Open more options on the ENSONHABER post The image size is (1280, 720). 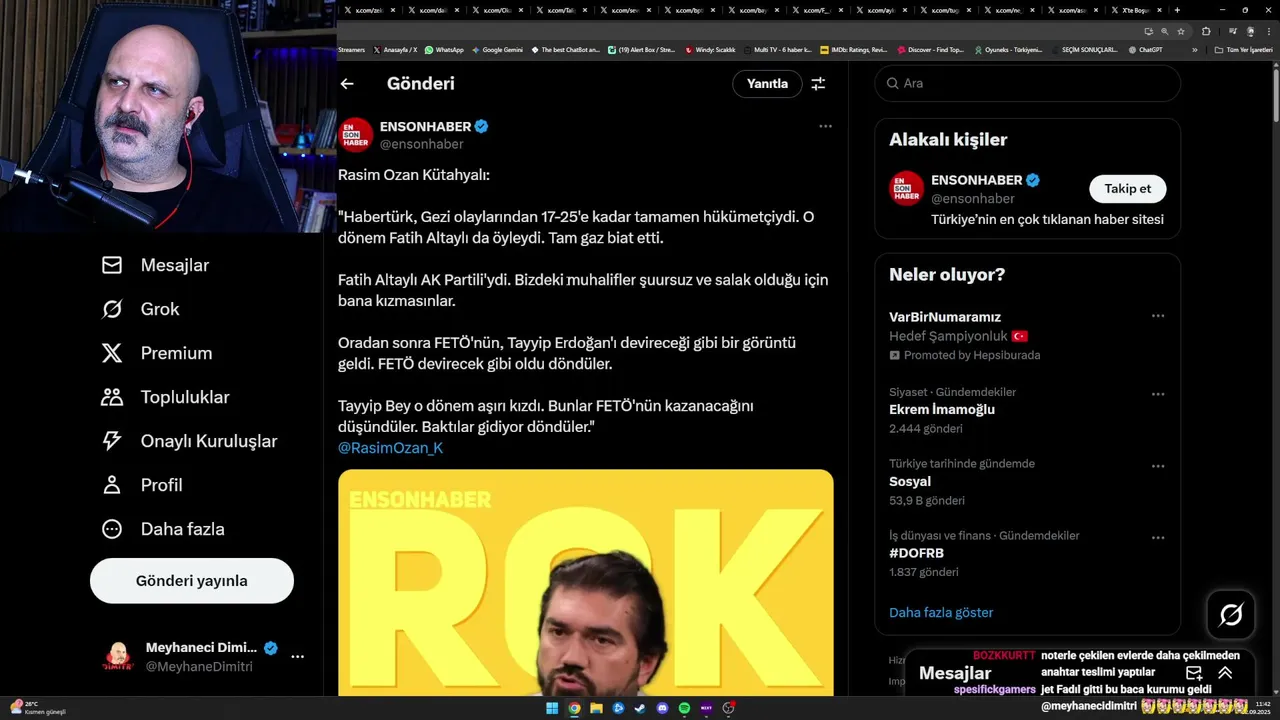825,126
